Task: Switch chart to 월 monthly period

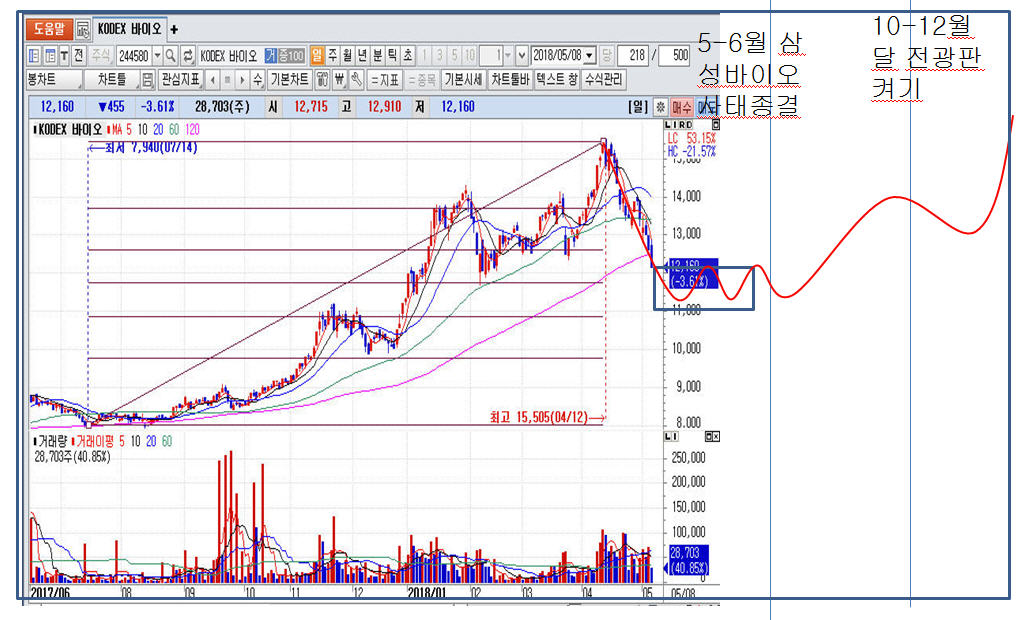Action: coord(347,55)
